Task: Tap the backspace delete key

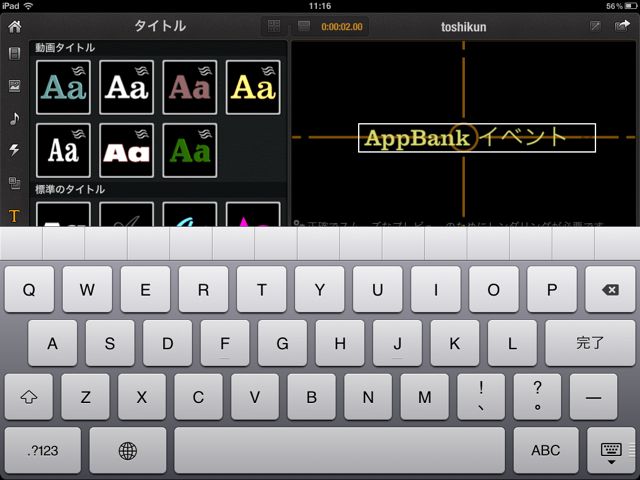Action: [x=610, y=289]
